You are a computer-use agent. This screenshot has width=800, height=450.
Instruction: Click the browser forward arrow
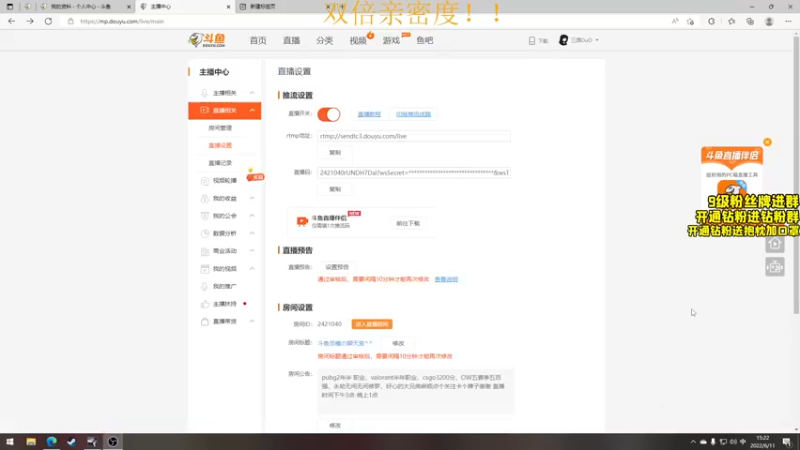click(x=30, y=21)
